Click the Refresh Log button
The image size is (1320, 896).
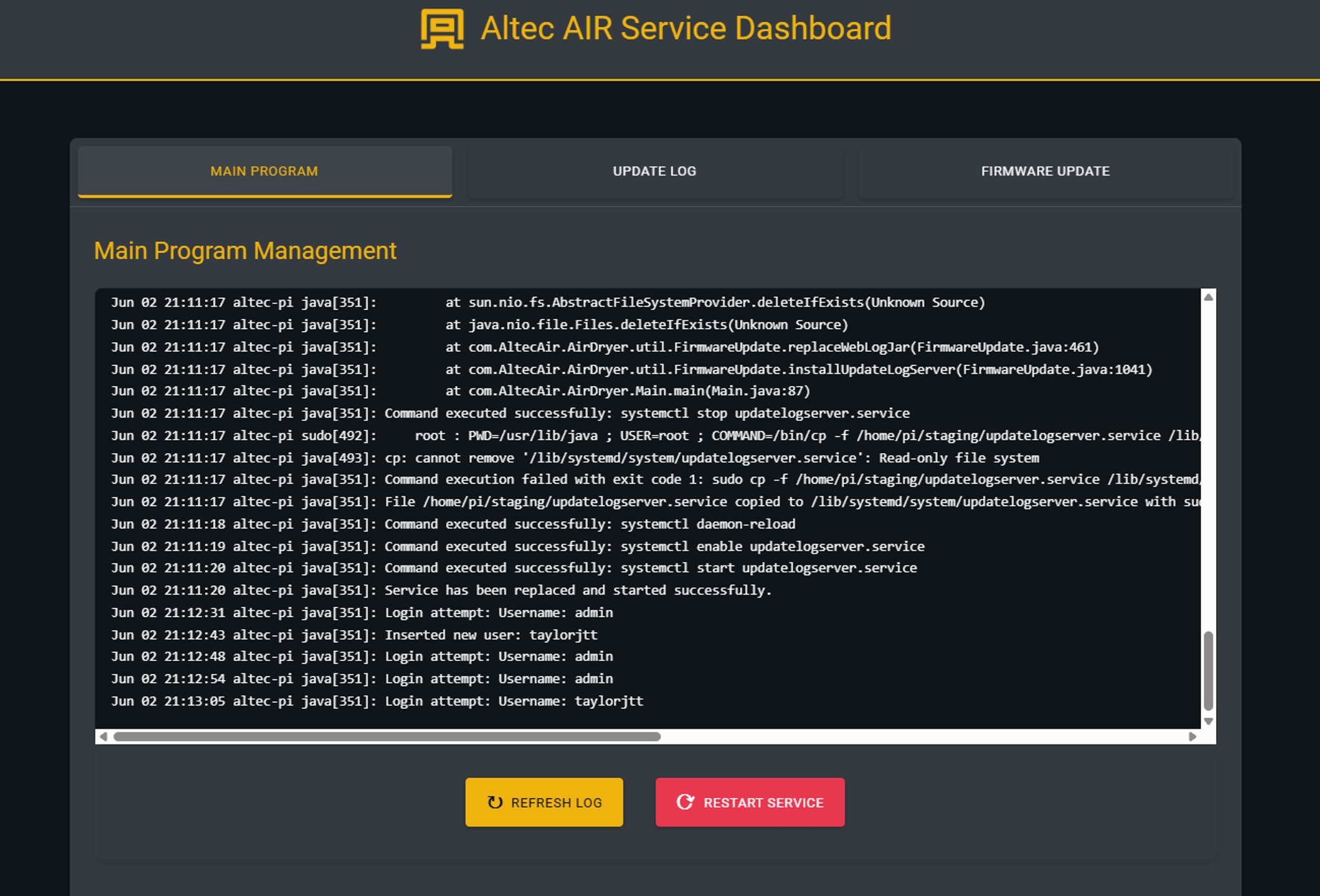(544, 802)
